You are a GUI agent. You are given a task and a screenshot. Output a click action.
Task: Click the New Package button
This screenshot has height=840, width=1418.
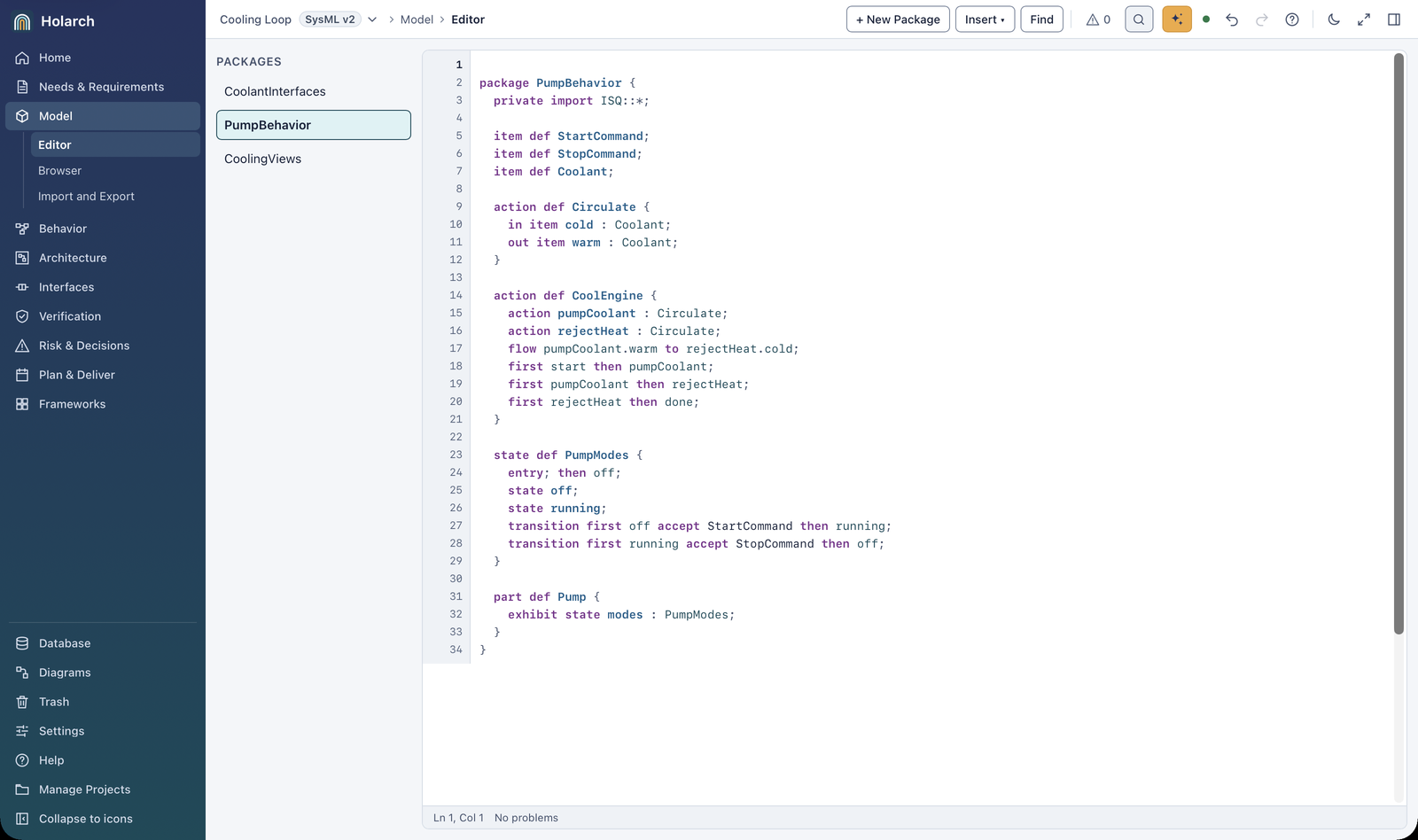pyautogui.click(x=898, y=19)
